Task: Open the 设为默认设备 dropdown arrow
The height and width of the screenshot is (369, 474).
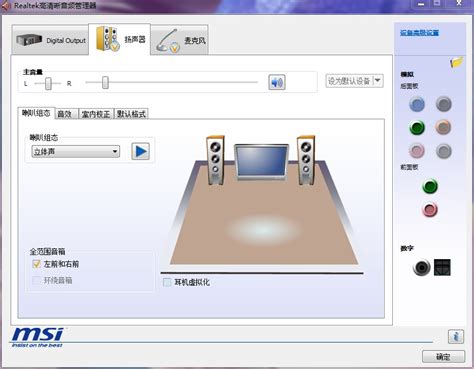Action: coord(378,81)
